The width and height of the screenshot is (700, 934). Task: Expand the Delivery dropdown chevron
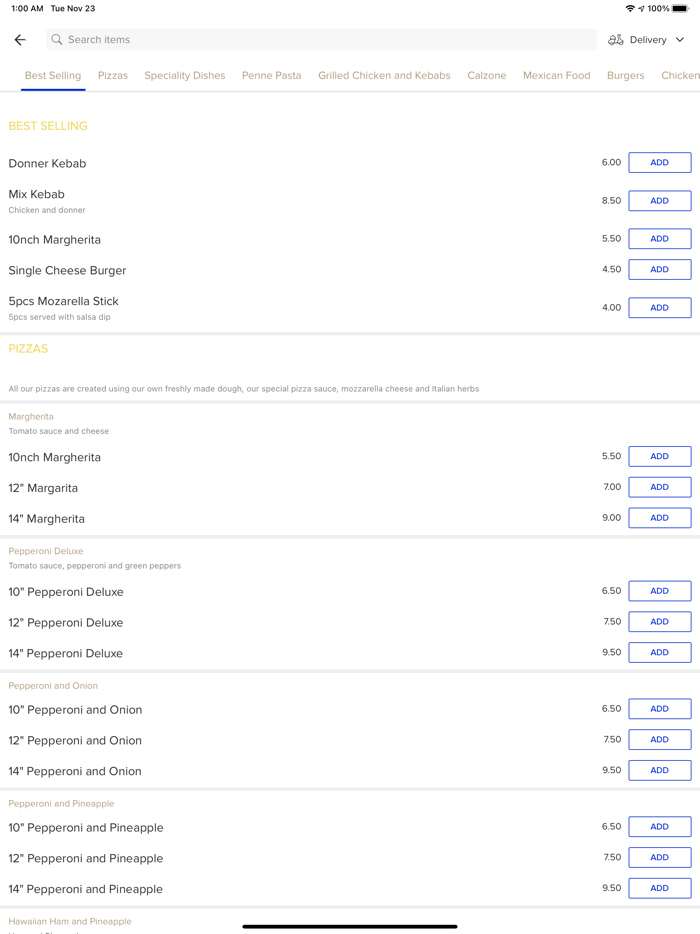point(680,40)
